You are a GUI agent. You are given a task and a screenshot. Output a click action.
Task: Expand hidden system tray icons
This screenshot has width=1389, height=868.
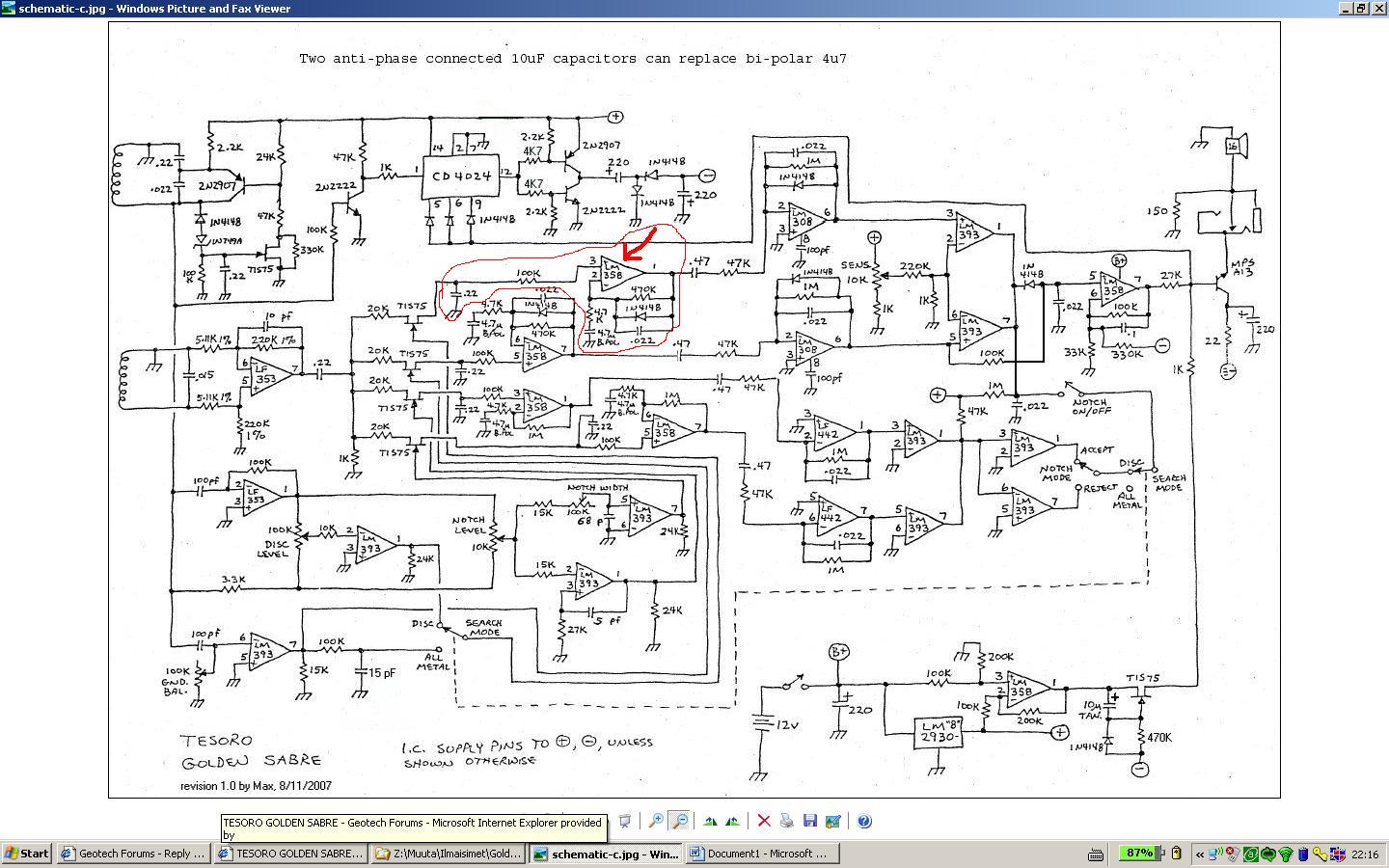click(x=1200, y=854)
